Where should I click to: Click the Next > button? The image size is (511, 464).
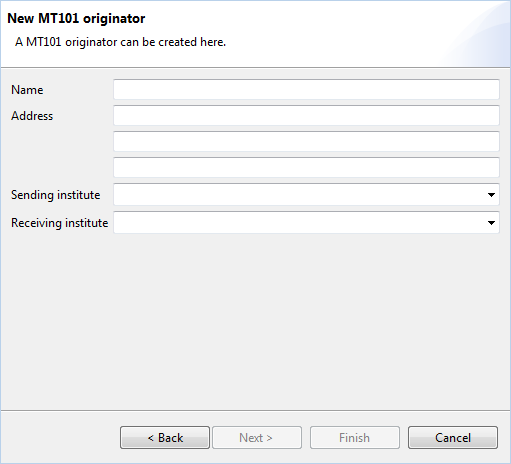[x=257, y=437]
